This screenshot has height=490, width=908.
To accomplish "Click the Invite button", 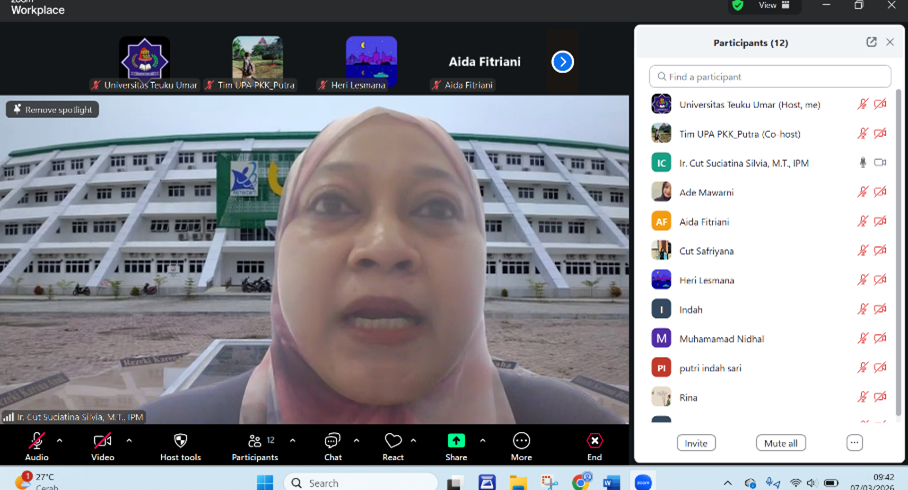I will point(696,443).
